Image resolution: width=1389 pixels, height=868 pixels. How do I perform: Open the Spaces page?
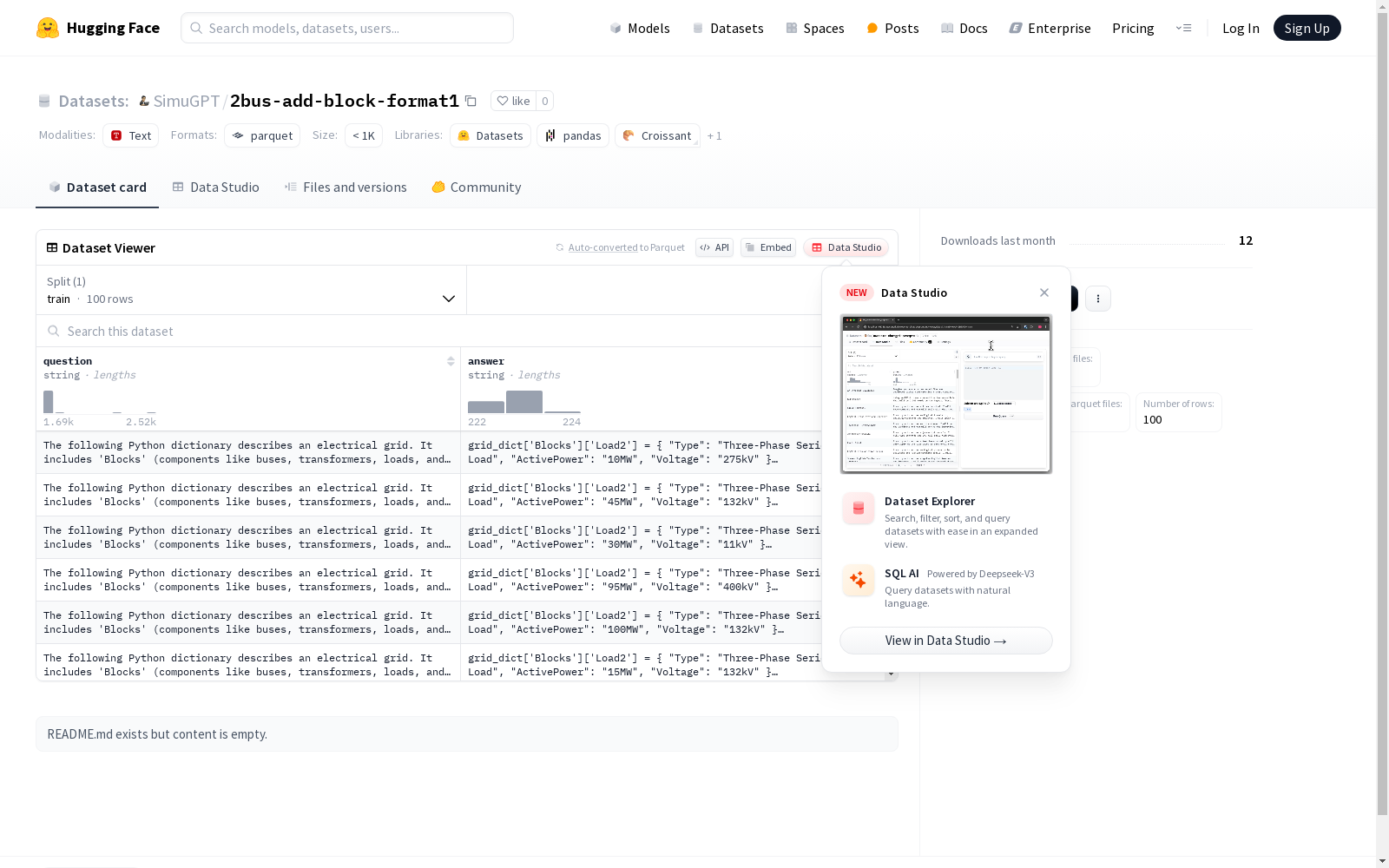(x=815, y=28)
